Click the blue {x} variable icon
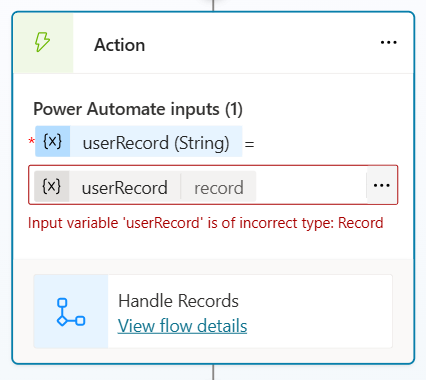This screenshot has height=380, width=426. tap(53, 141)
